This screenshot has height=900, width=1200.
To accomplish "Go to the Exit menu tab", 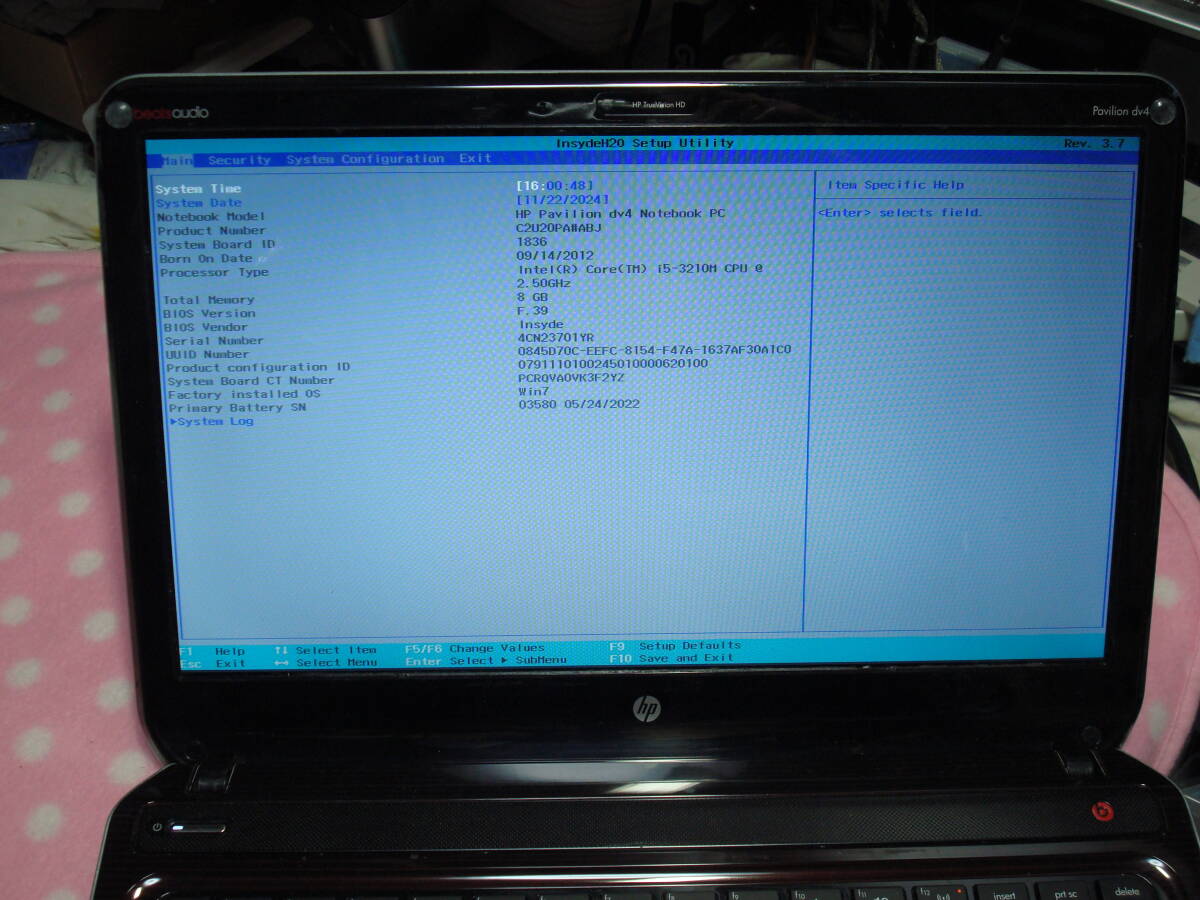I will click(476, 158).
